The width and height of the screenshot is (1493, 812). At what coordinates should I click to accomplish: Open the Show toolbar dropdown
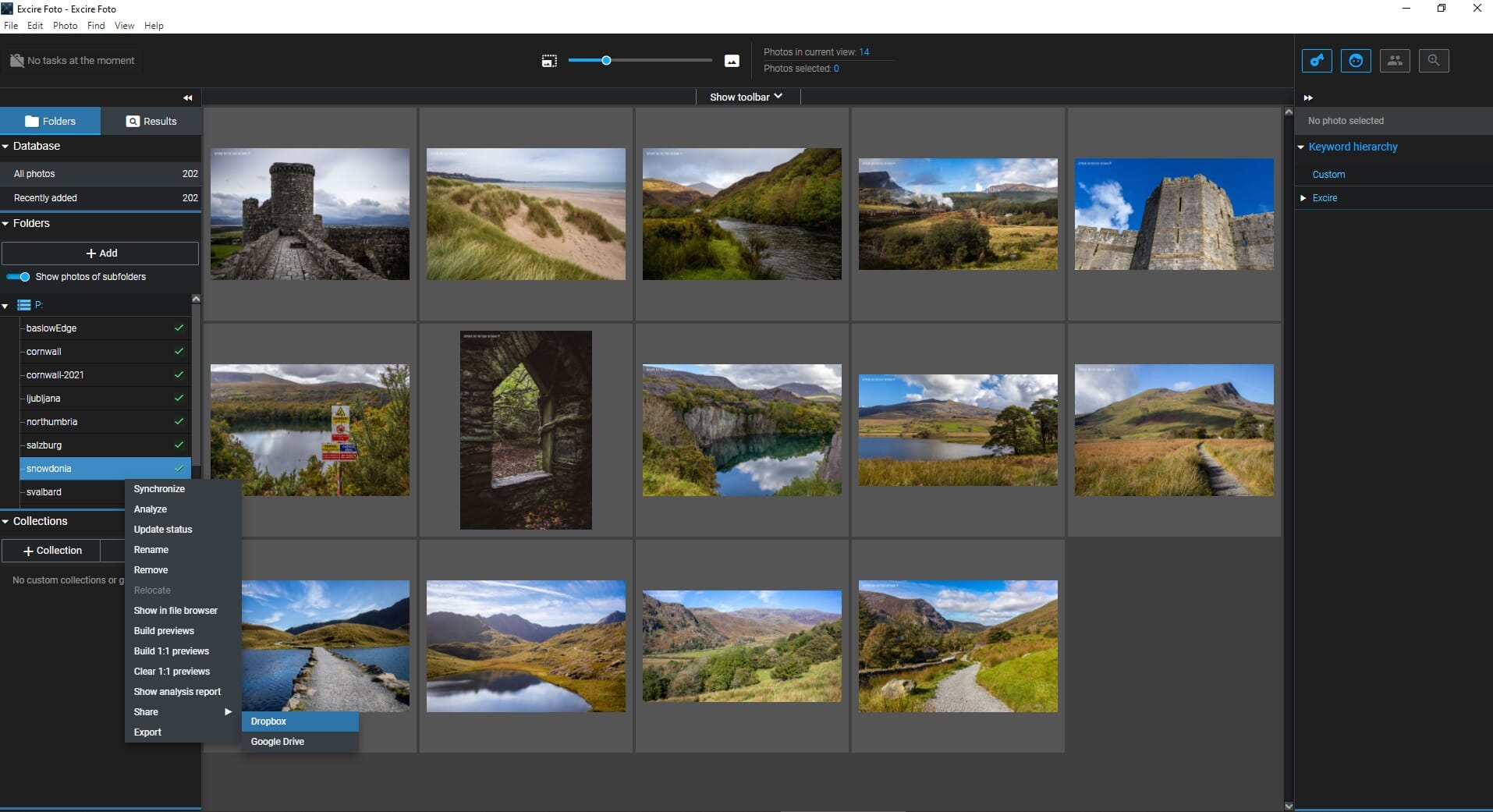[x=746, y=97]
